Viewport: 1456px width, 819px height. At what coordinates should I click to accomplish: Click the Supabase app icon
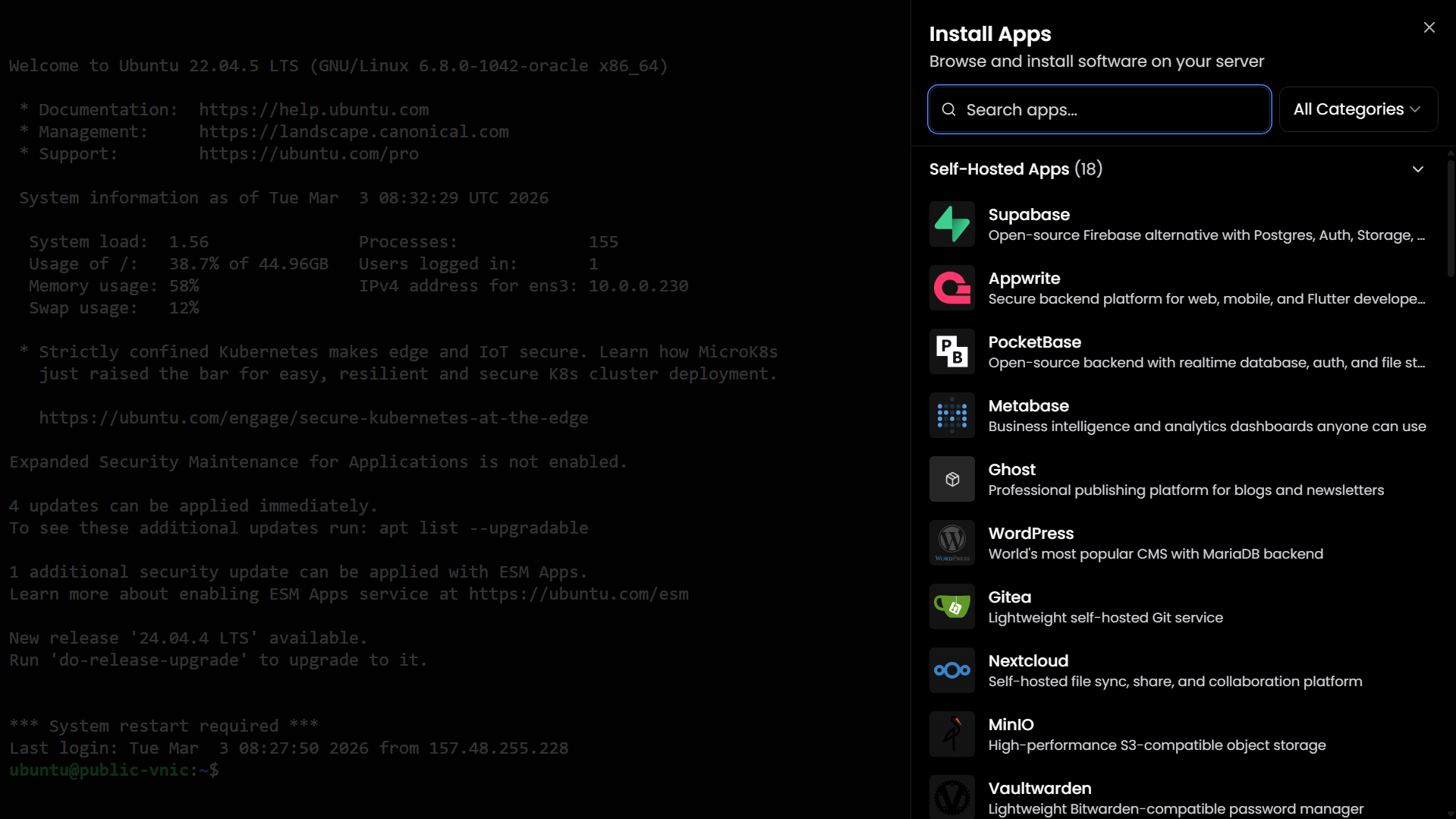[951, 224]
